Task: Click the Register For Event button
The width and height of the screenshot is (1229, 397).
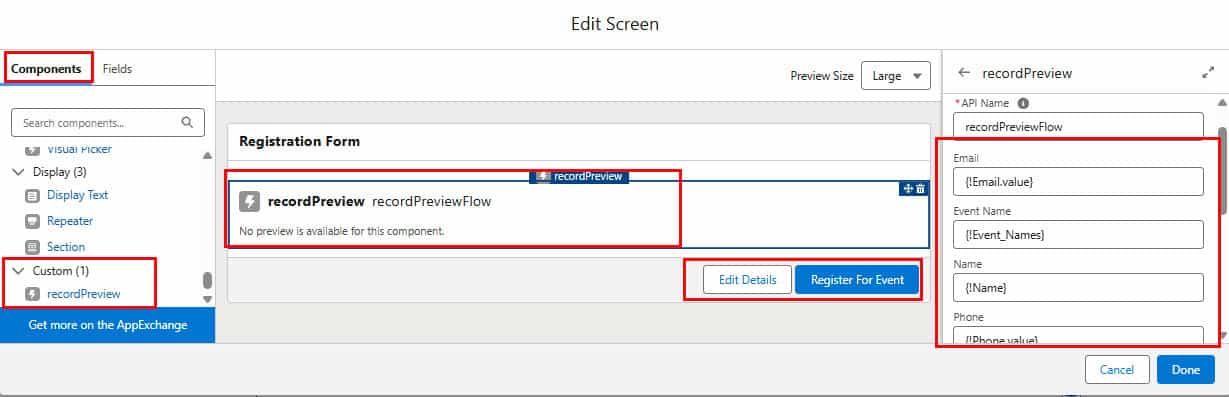Action: point(857,280)
